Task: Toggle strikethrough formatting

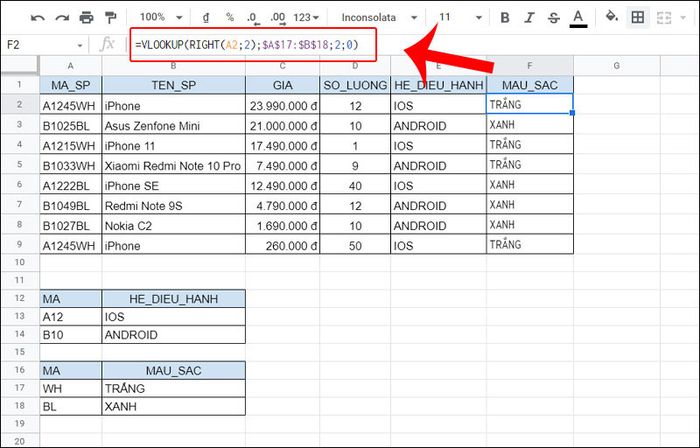Action: (x=554, y=18)
